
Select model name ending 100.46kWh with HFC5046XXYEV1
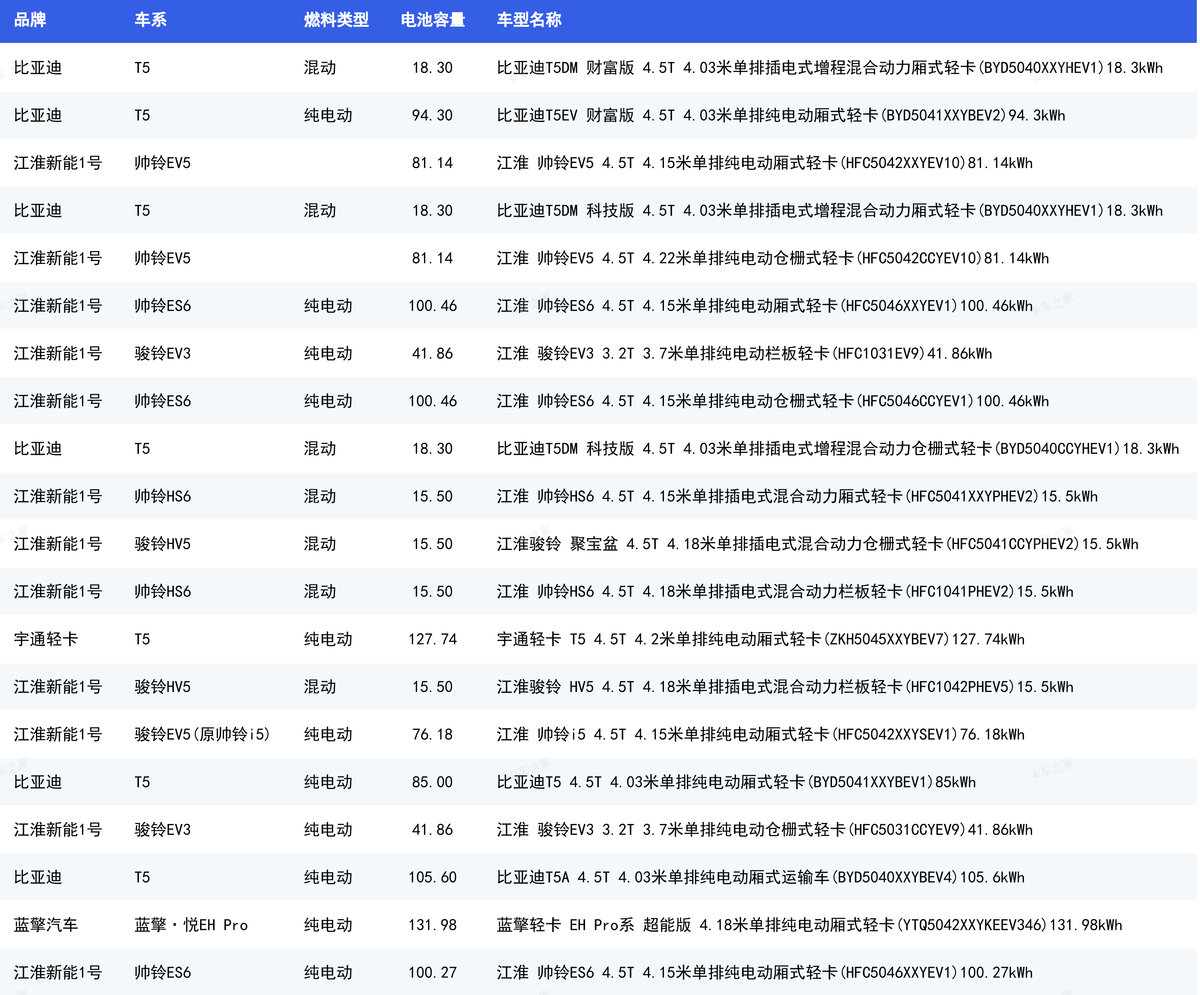(765, 306)
